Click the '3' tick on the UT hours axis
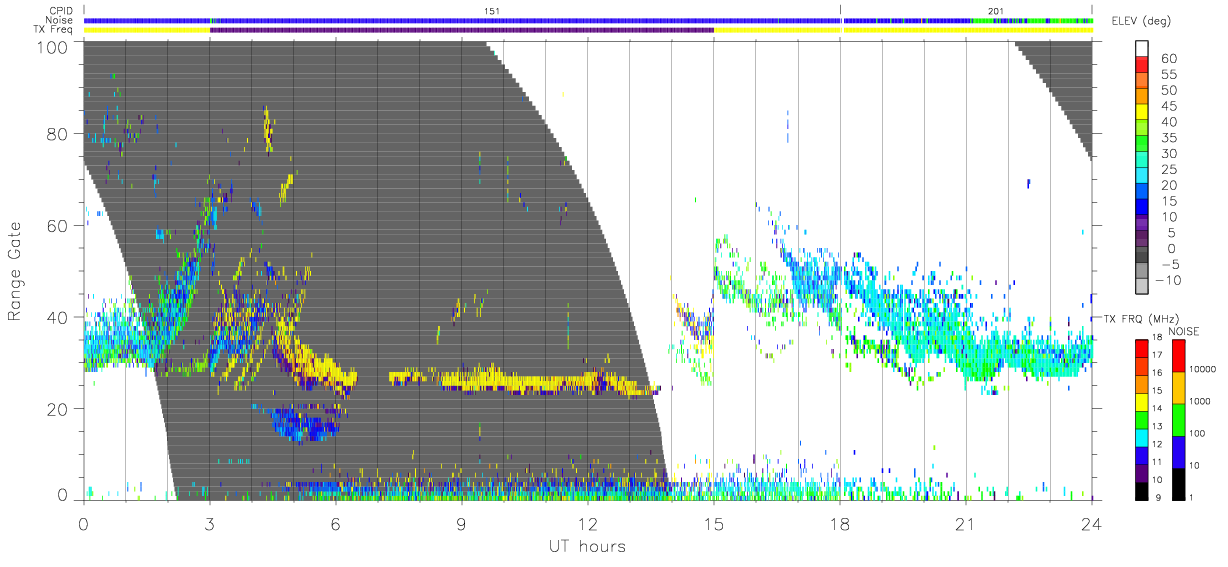Viewport: 1228px width, 567px height. click(x=209, y=523)
